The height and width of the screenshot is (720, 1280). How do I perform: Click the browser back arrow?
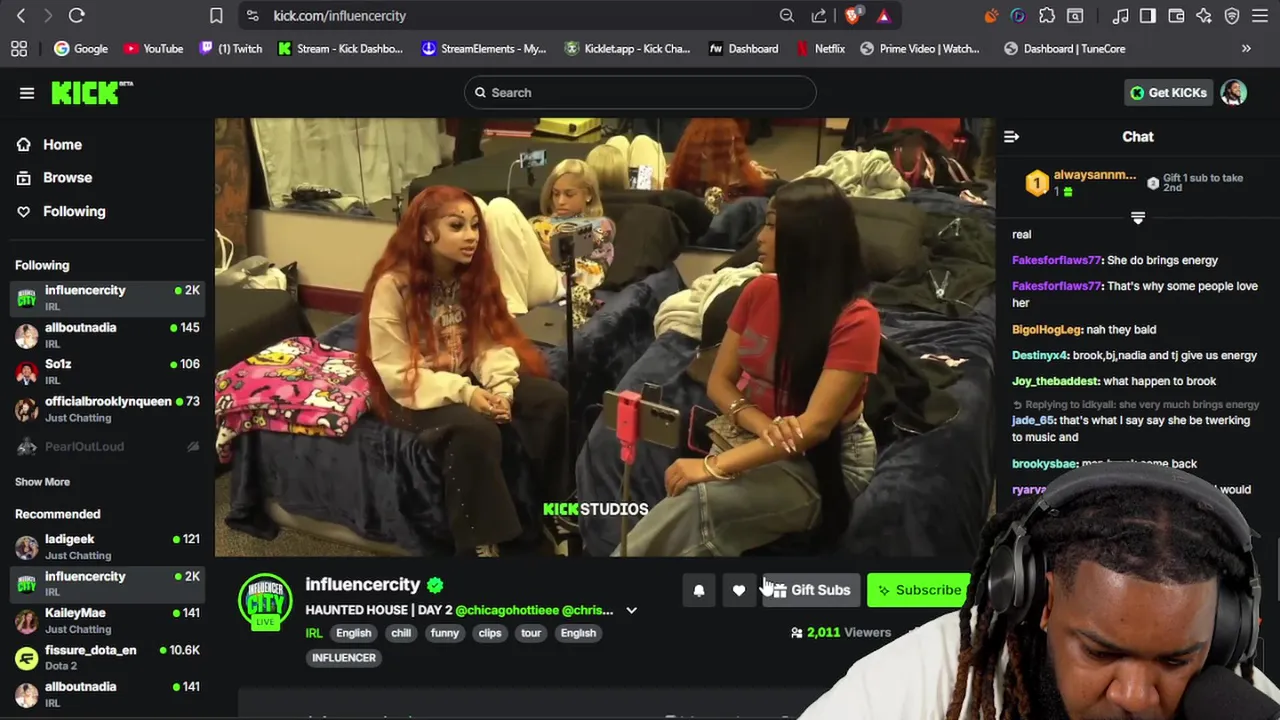tap(21, 16)
